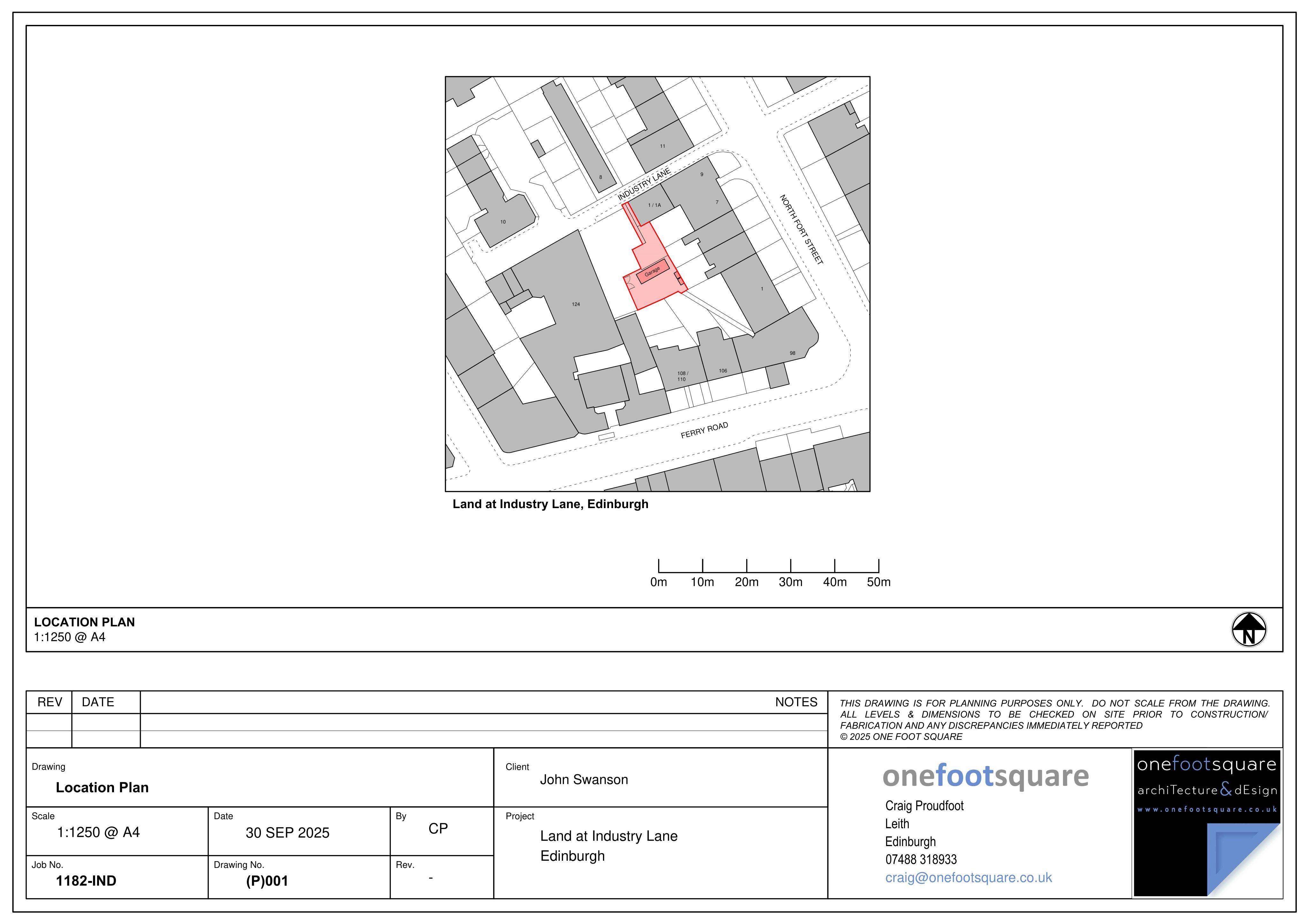Click the www.onefootsquare.co.uk website address

click(x=1207, y=809)
